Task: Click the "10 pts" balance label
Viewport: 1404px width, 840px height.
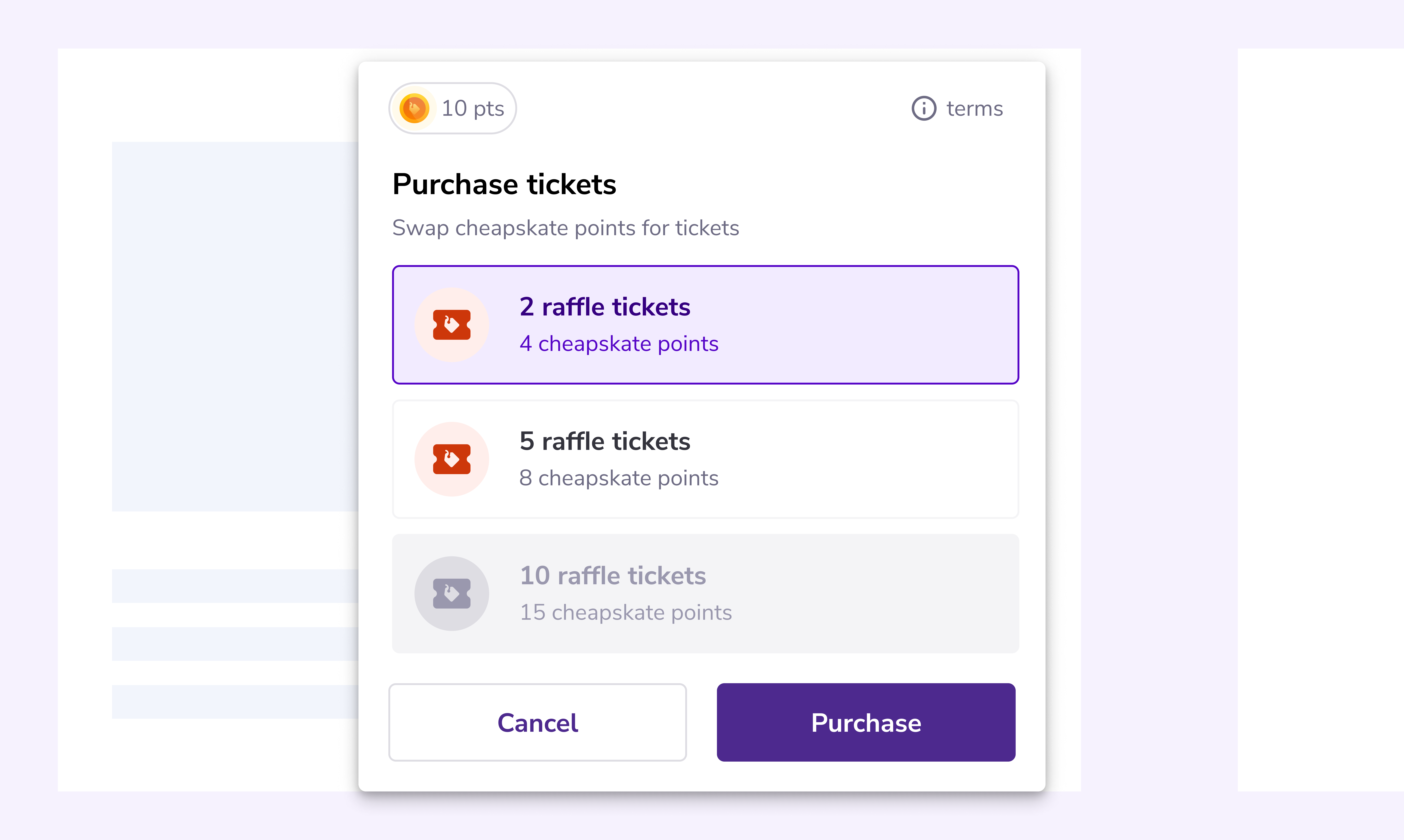Action: (x=473, y=108)
